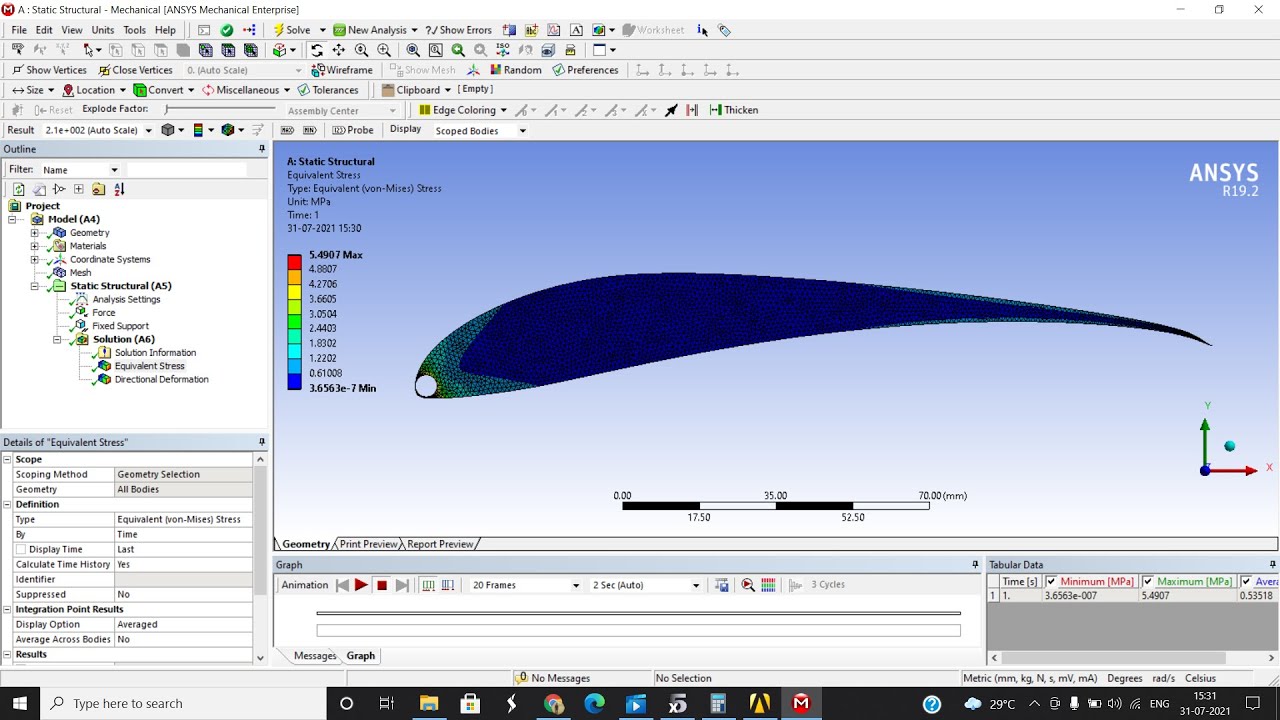Select Random colors icon

pyautogui.click(x=516, y=70)
